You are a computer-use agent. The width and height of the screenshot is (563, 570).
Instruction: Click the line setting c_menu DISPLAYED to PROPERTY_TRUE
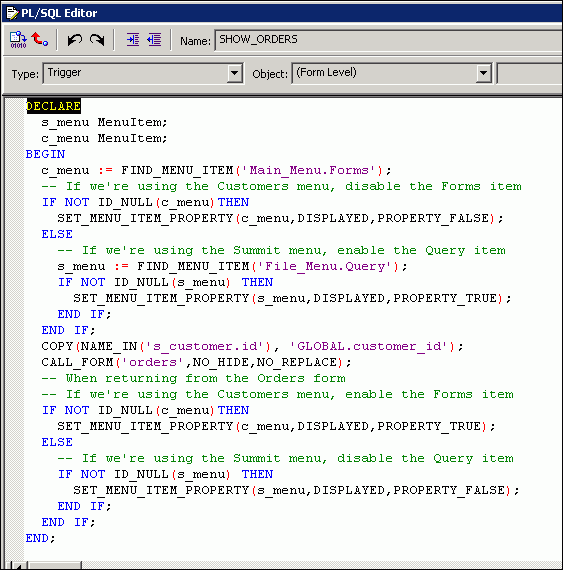click(276, 426)
